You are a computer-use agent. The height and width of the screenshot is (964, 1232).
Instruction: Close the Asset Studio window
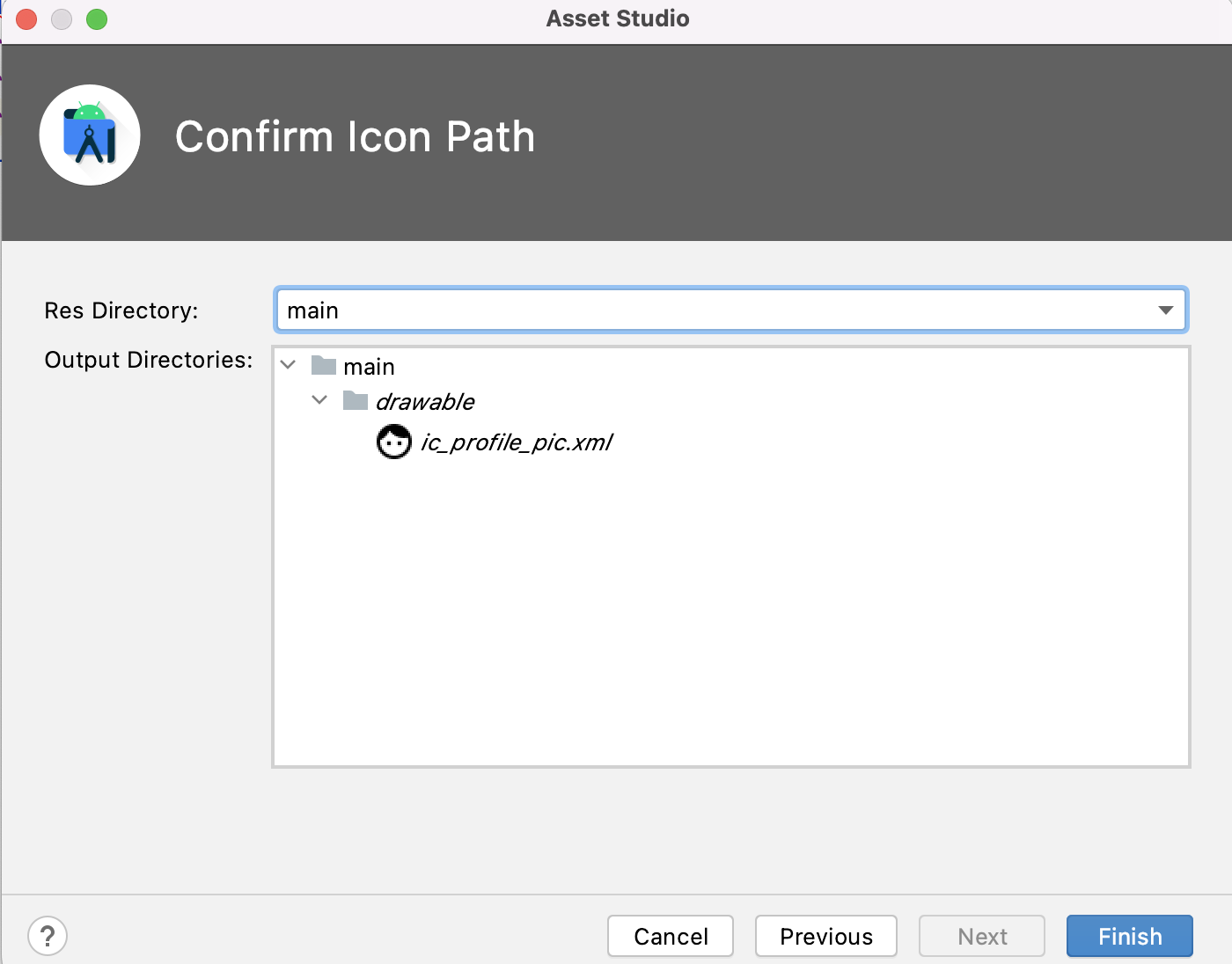26,18
